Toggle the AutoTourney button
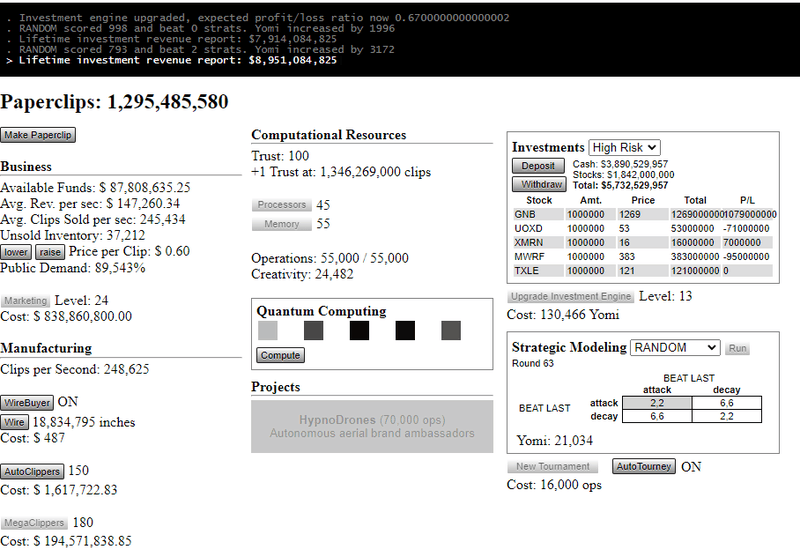The width and height of the screenshot is (800, 557). point(643,466)
